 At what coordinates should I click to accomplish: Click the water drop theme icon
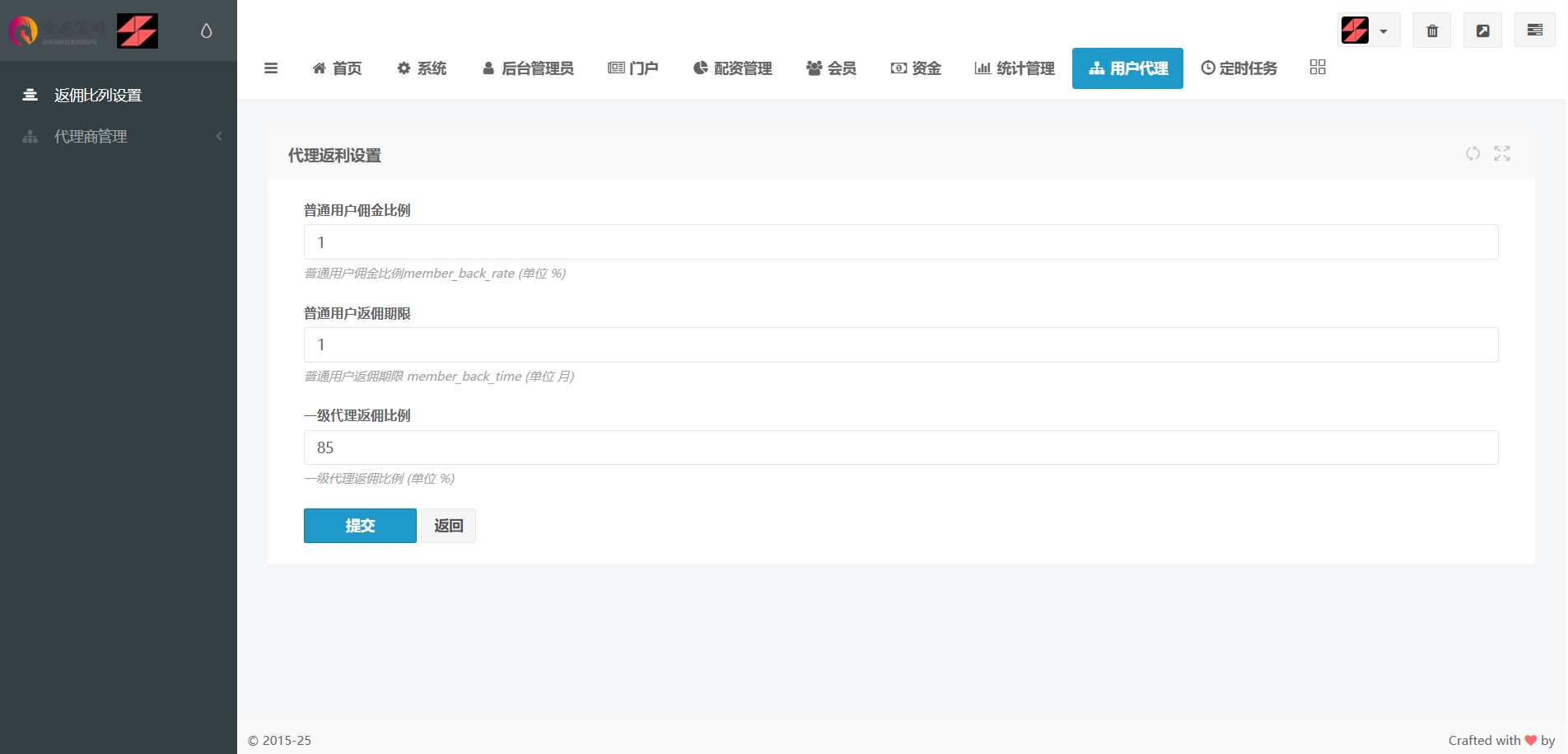coord(206,30)
